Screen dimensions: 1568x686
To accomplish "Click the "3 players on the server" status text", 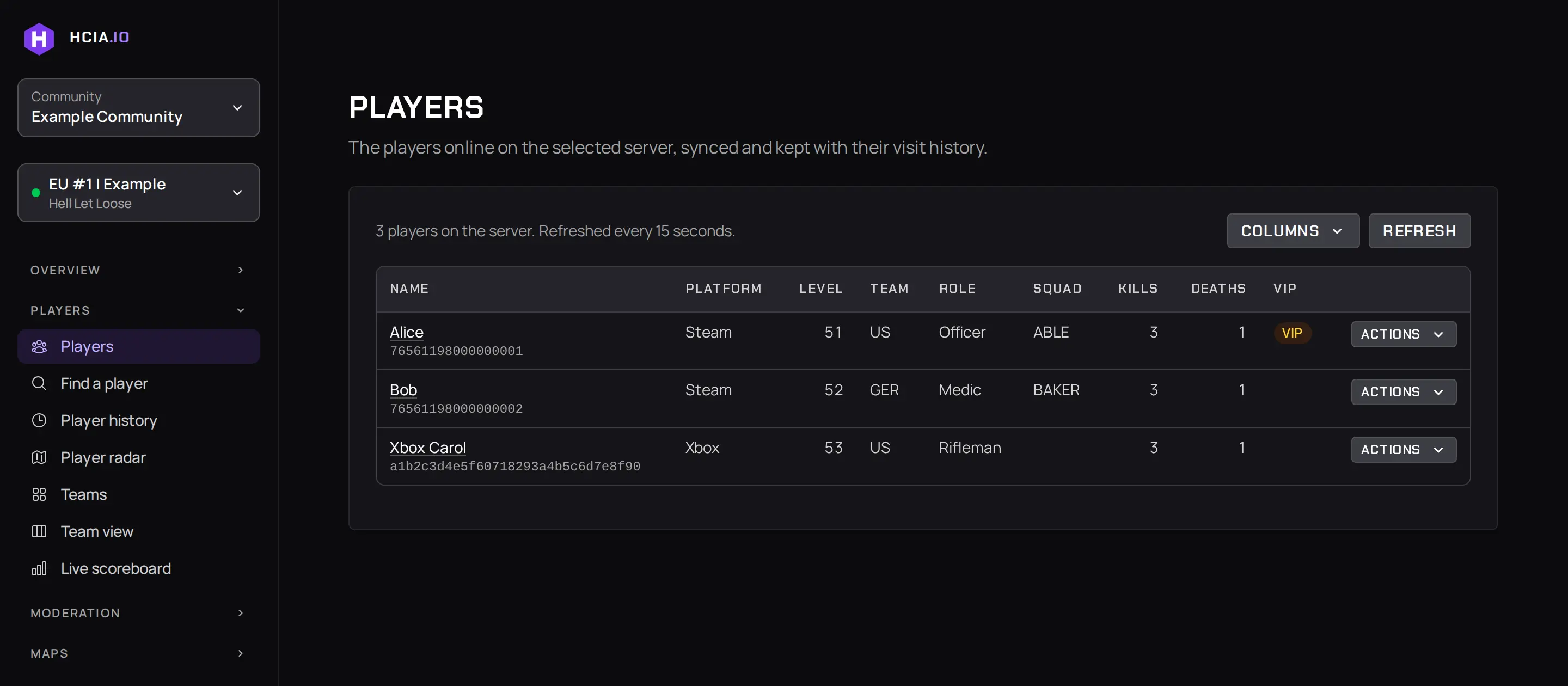I will [555, 231].
